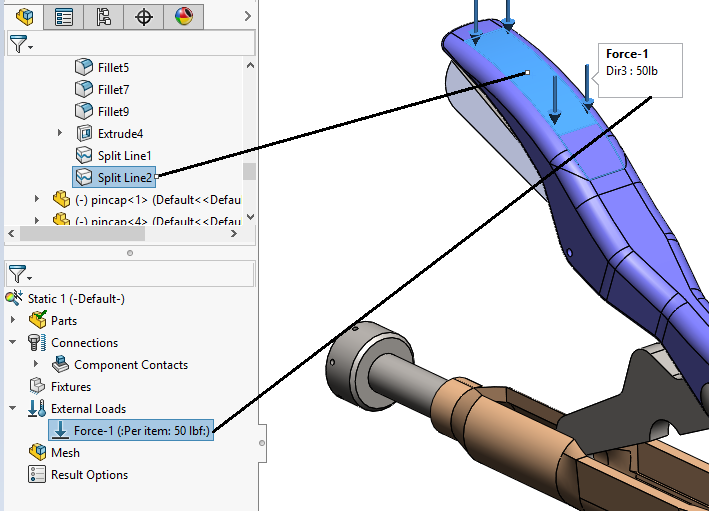Switch to the PropertyManager tab
Image resolution: width=709 pixels, height=511 pixels.
[x=64, y=17]
